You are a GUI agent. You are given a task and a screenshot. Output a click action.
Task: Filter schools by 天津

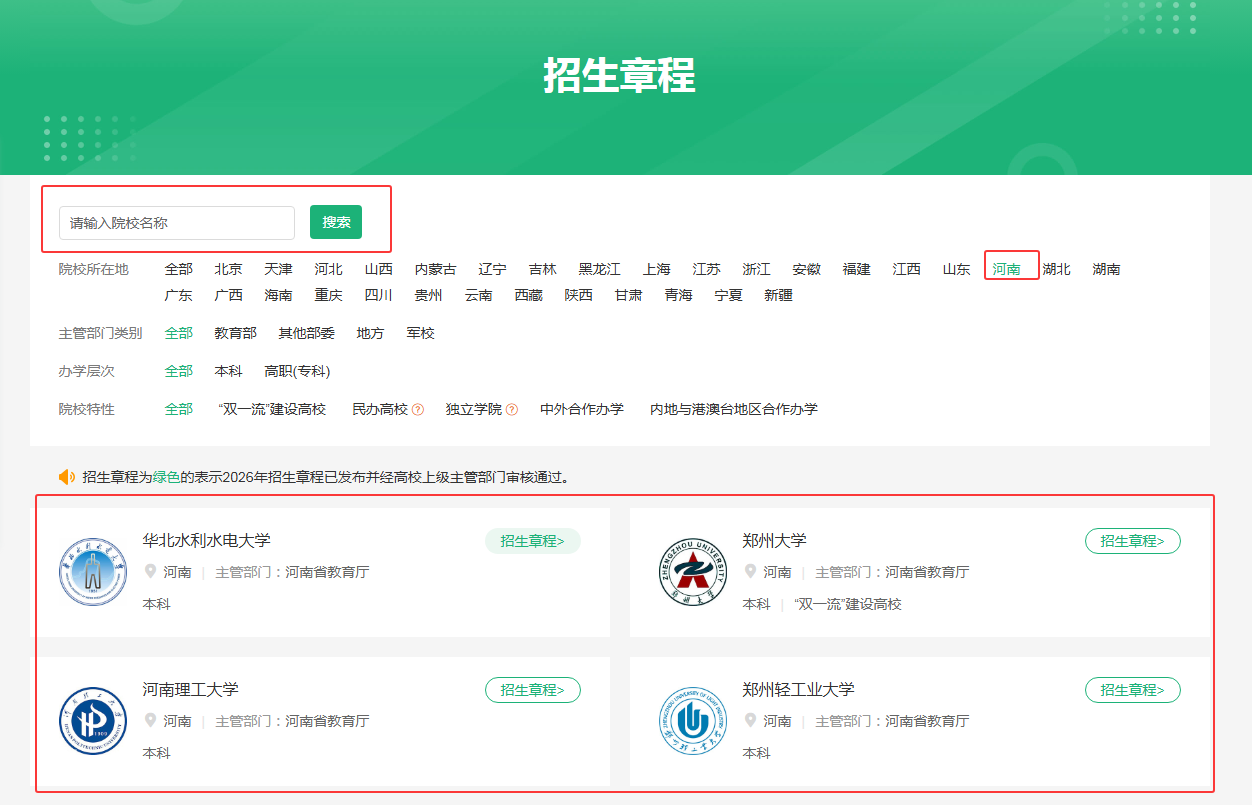click(x=279, y=269)
